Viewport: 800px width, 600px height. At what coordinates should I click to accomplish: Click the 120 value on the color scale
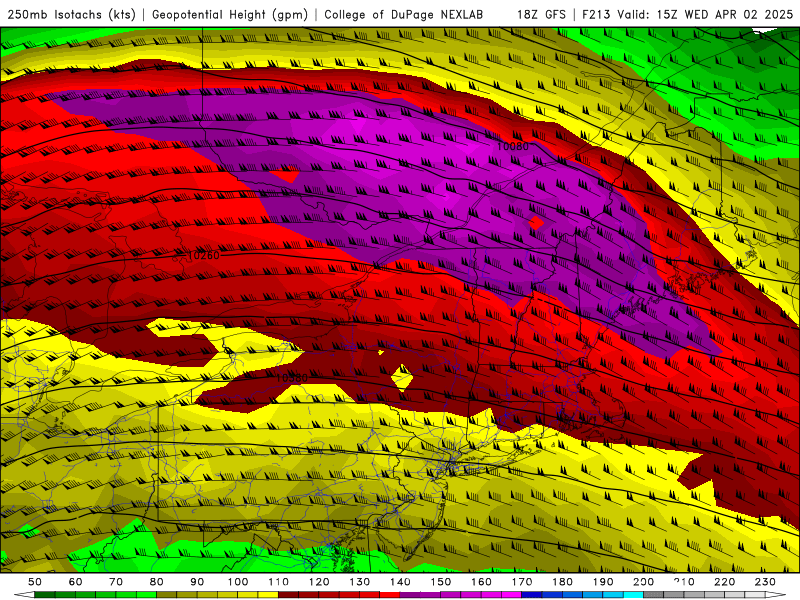click(x=319, y=582)
